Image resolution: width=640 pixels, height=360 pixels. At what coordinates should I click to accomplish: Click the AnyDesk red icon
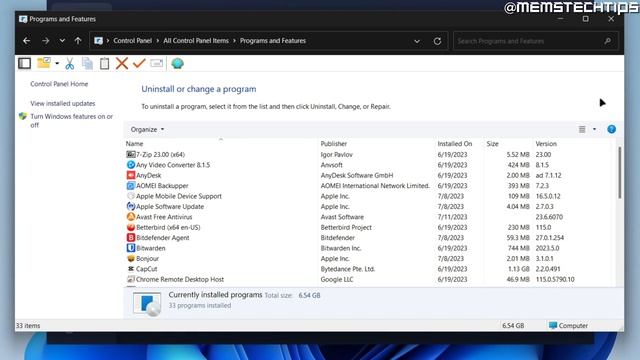(131, 175)
